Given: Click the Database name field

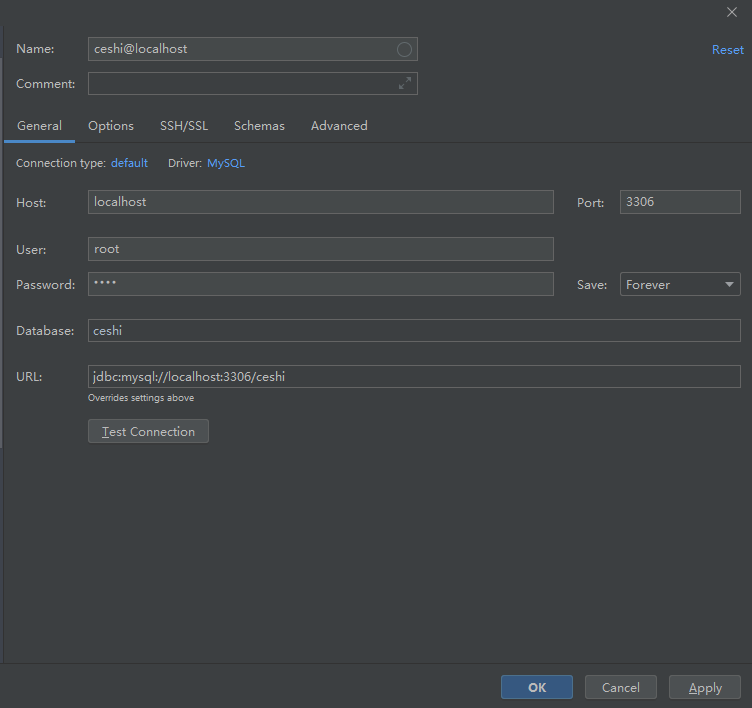Looking at the screenshot, I should coord(414,330).
